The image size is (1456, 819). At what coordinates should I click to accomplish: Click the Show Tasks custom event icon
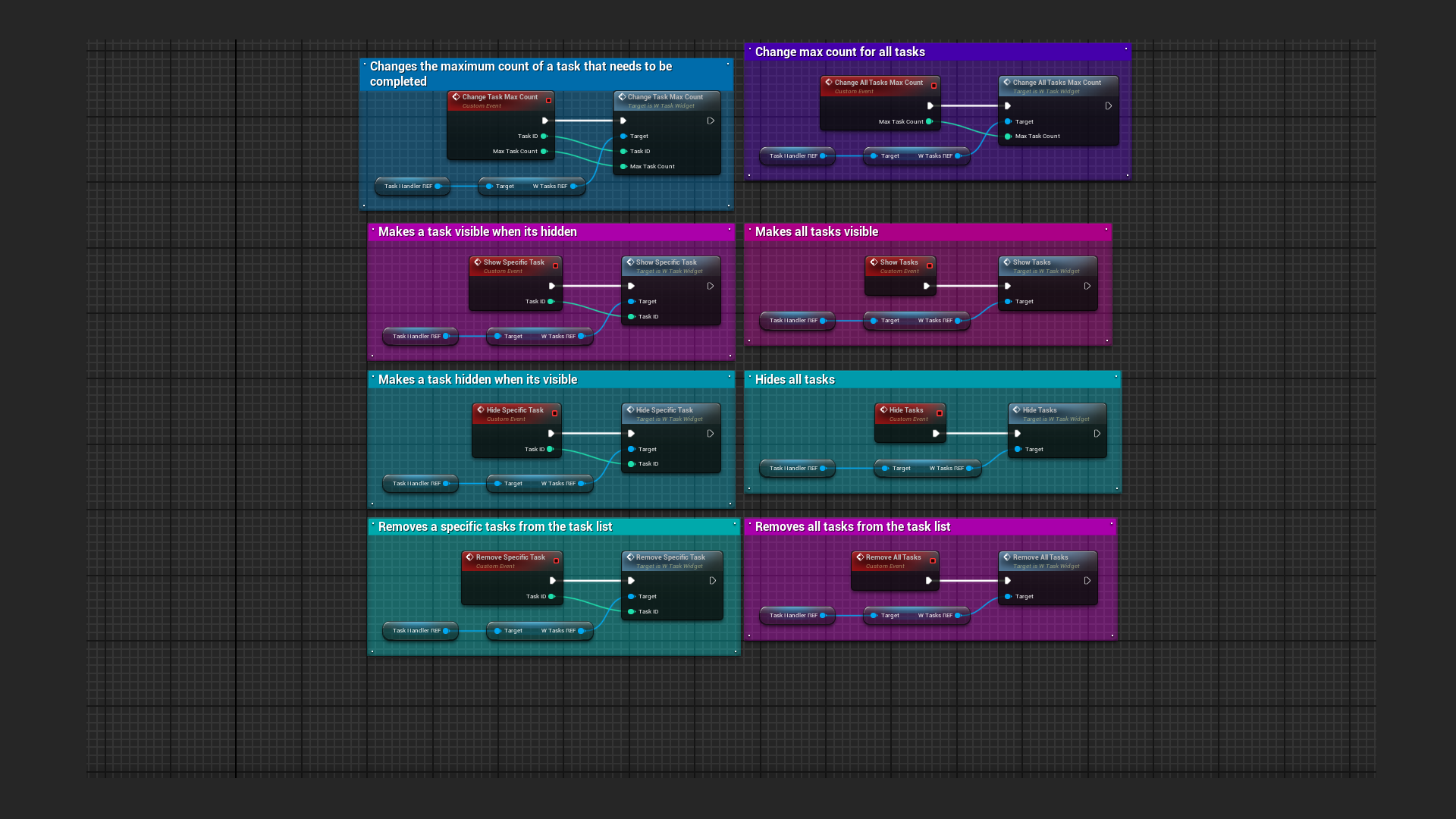coord(874,262)
